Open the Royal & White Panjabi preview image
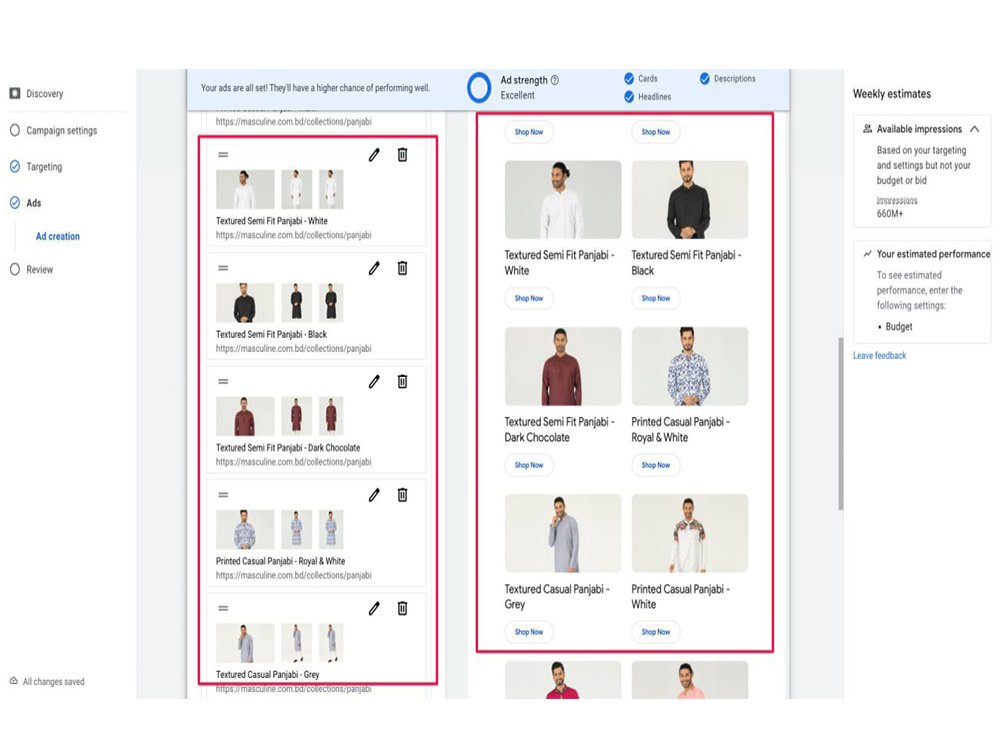 click(689, 366)
